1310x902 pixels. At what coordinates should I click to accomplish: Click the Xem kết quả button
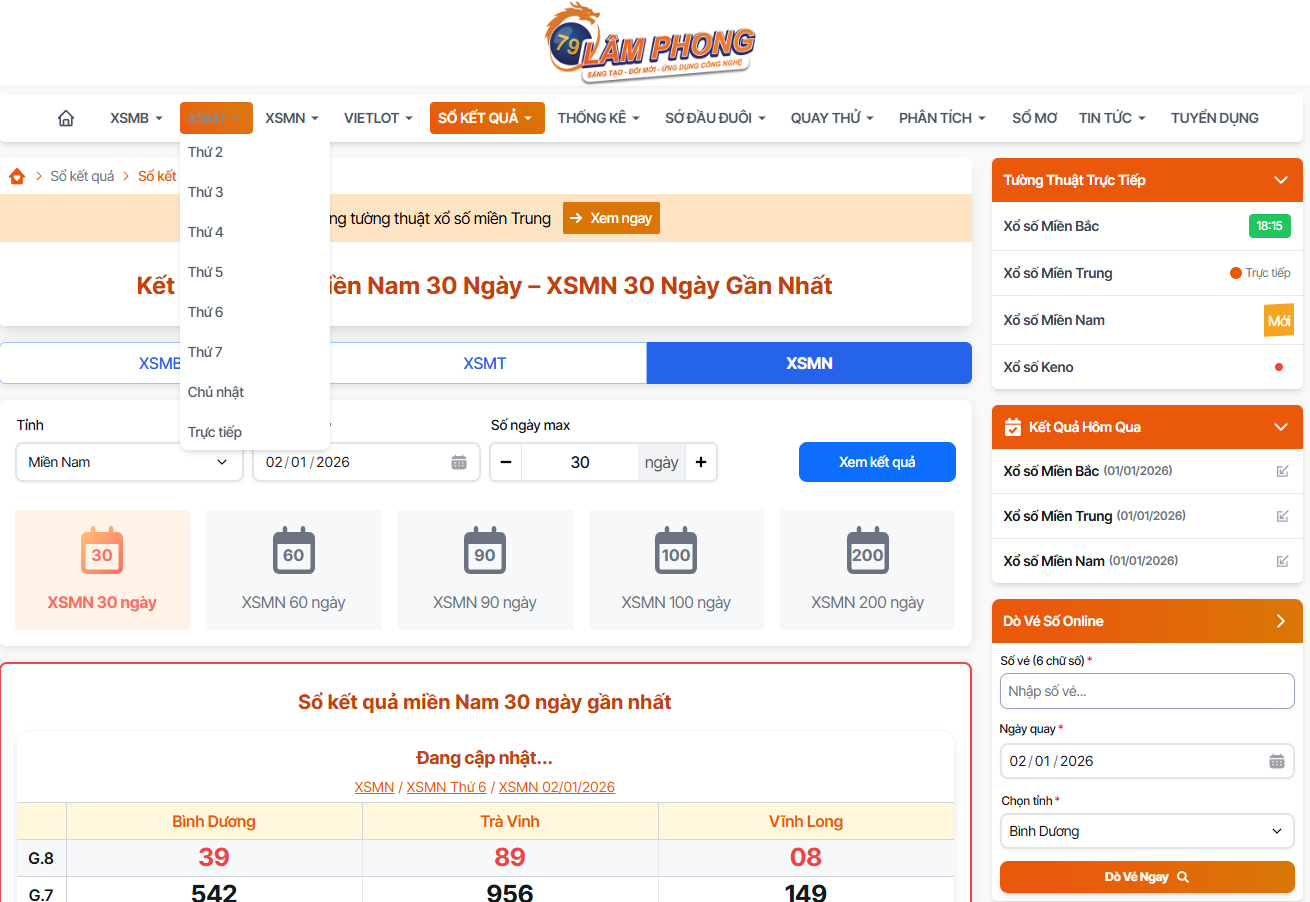tap(877, 462)
